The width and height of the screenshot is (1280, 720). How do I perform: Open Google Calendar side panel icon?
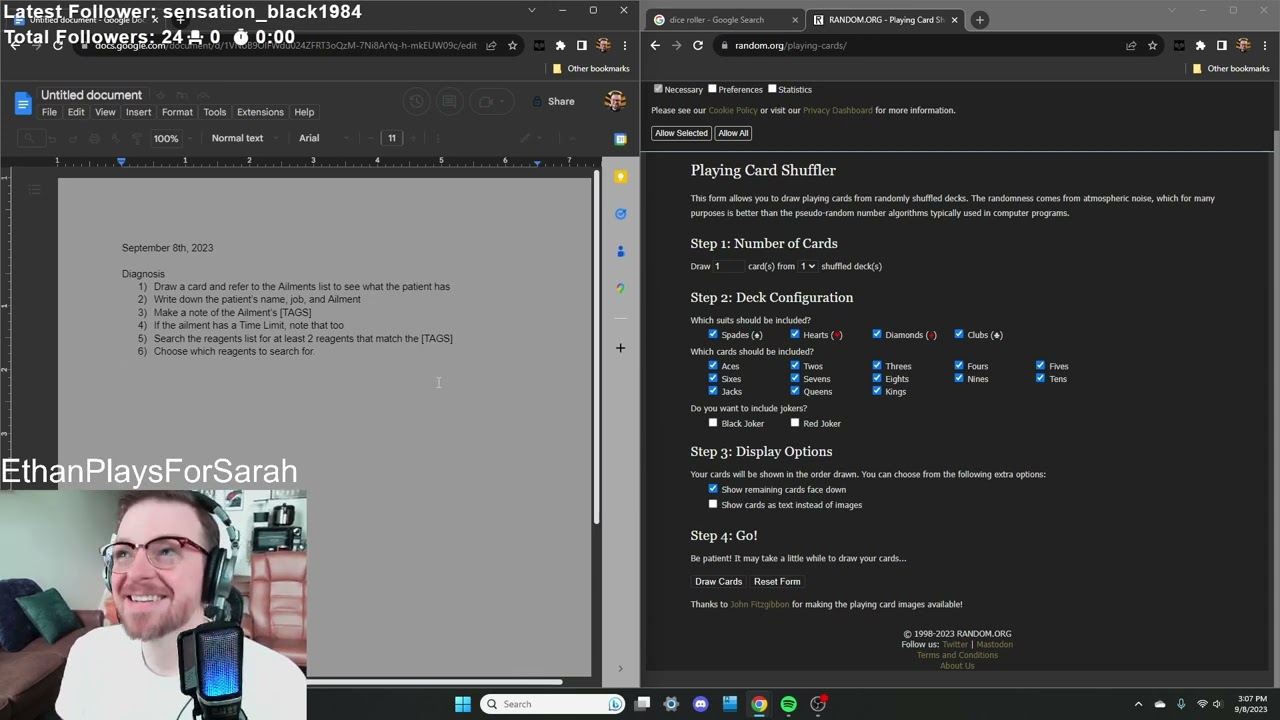[620, 139]
